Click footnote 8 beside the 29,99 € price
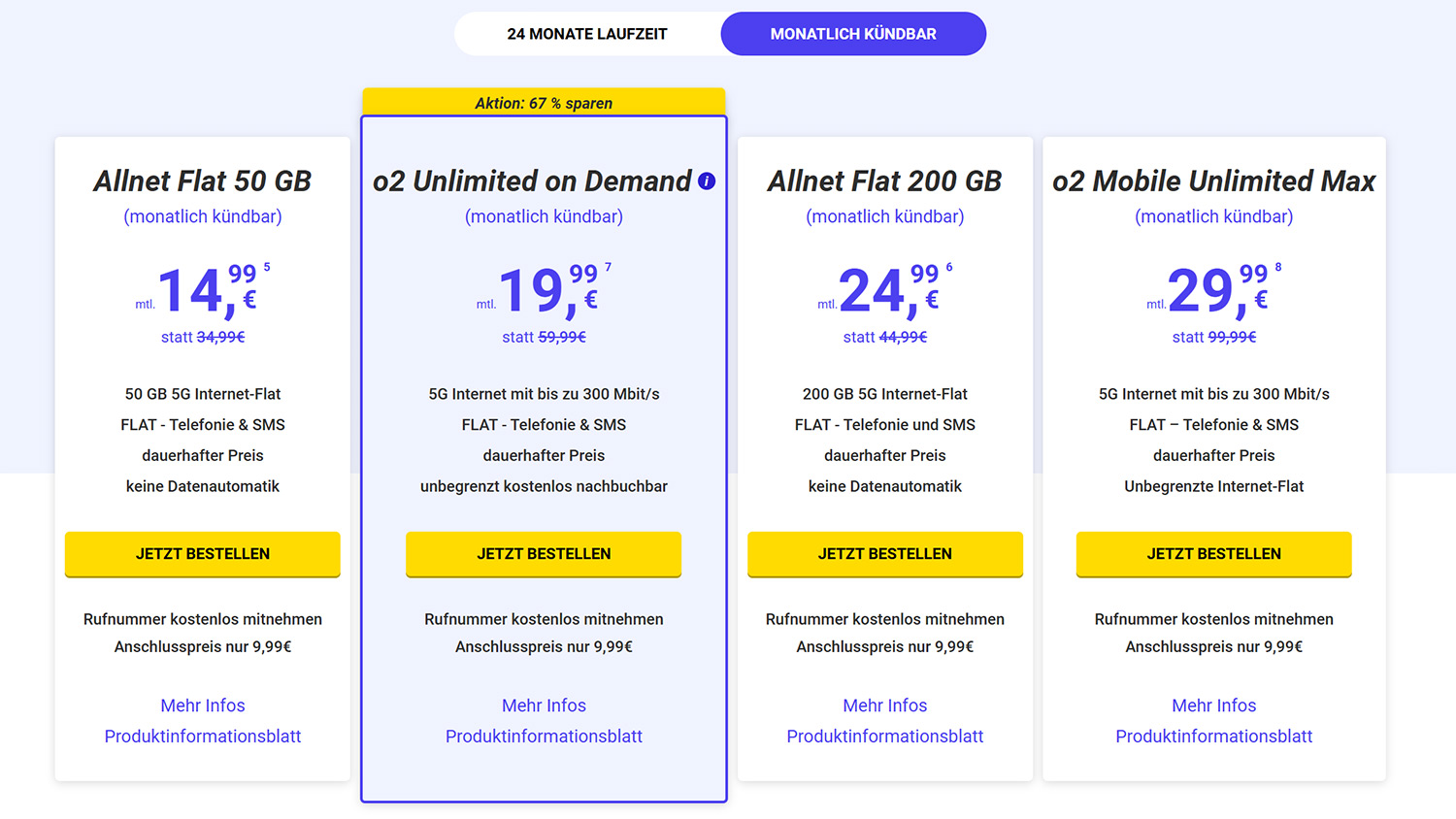The image size is (1456, 819). tap(1278, 267)
